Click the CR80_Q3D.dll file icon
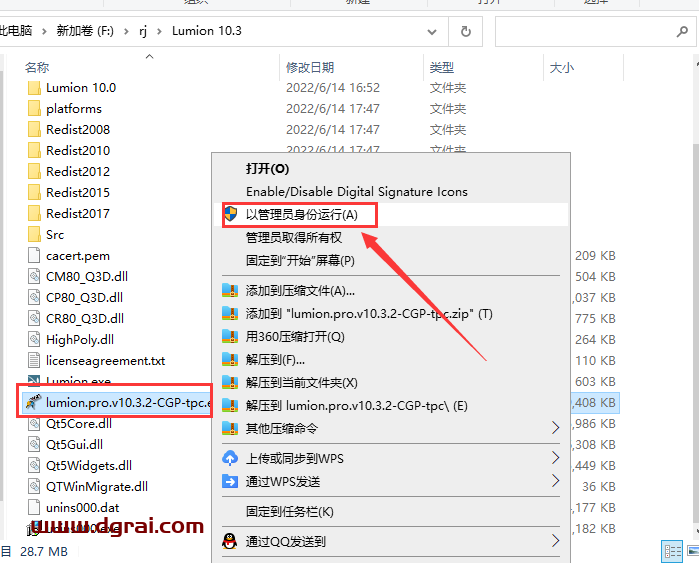 pos(34,318)
